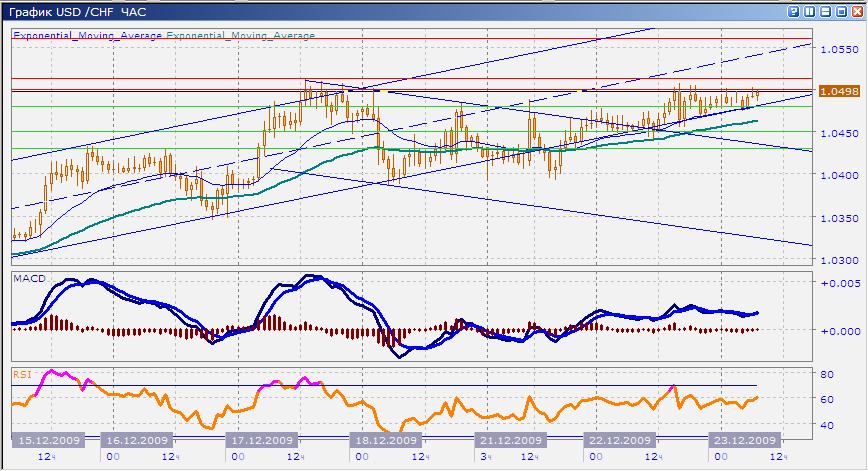Close the USD/CHF chart window

tap(855, 10)
